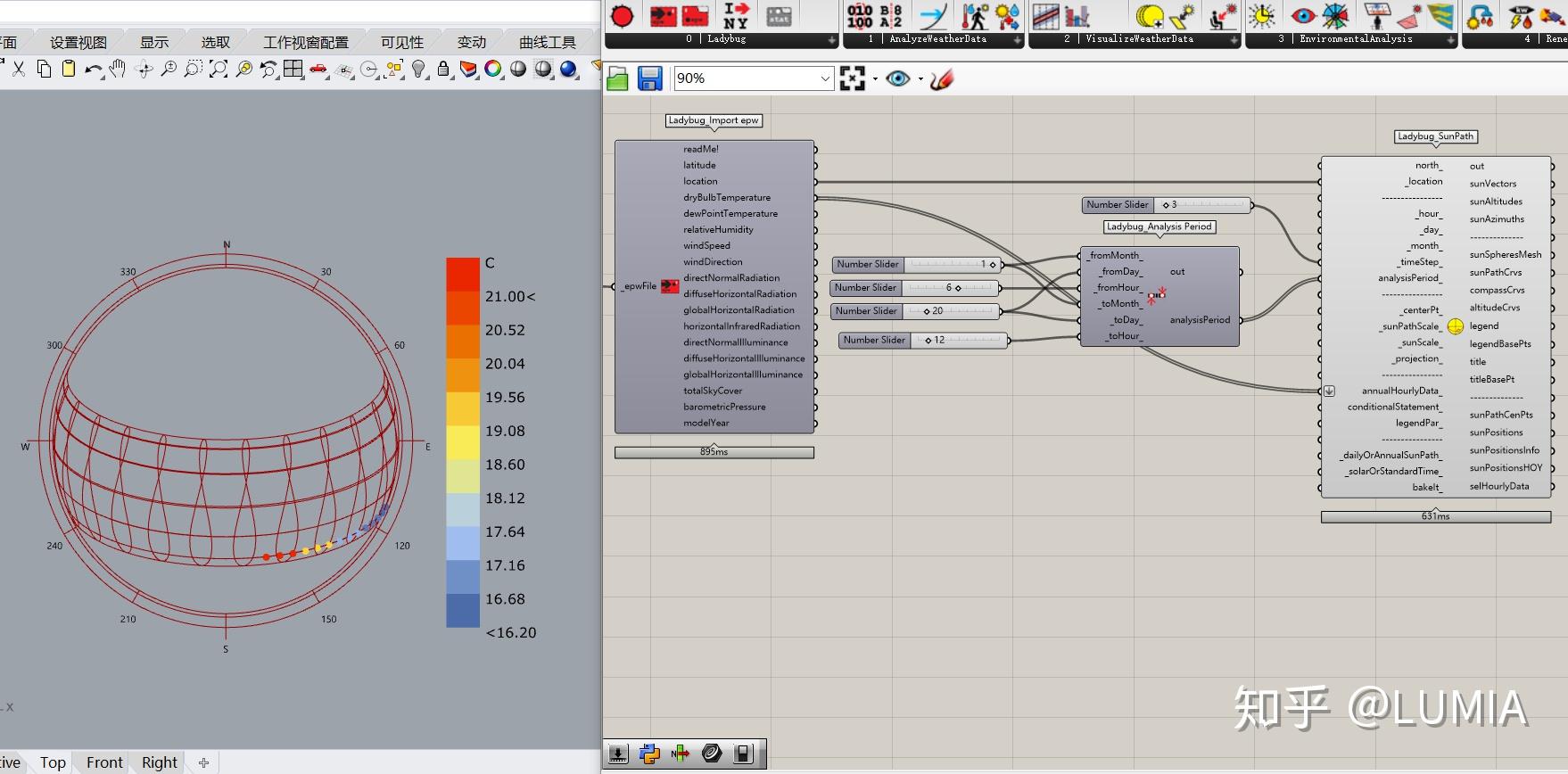Switch to the Front viewport tab

click(x=104, y=762)
